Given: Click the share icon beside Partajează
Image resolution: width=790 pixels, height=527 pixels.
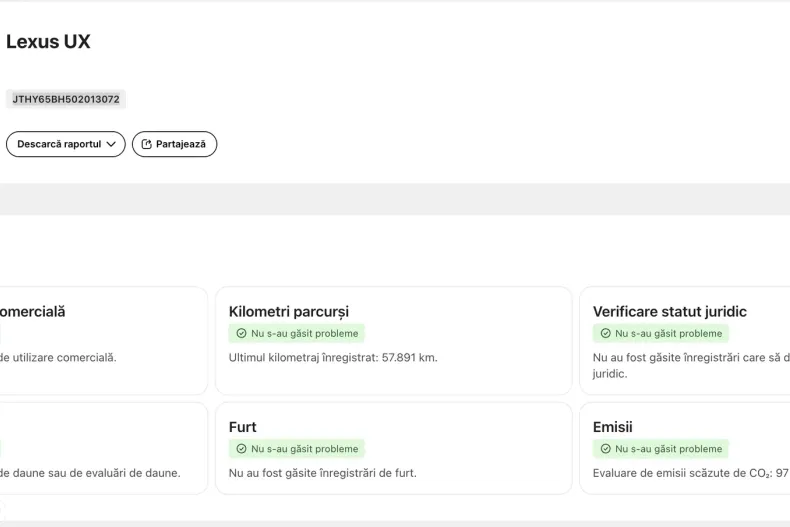Looking at the screenshot, I should (146, 144).
